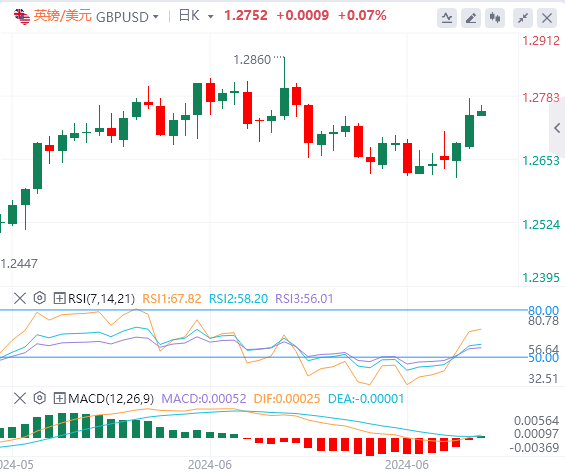Click the RSI(7,14,21) indicator label
Screen dimensions: 565x476
(x=101, y=299)
